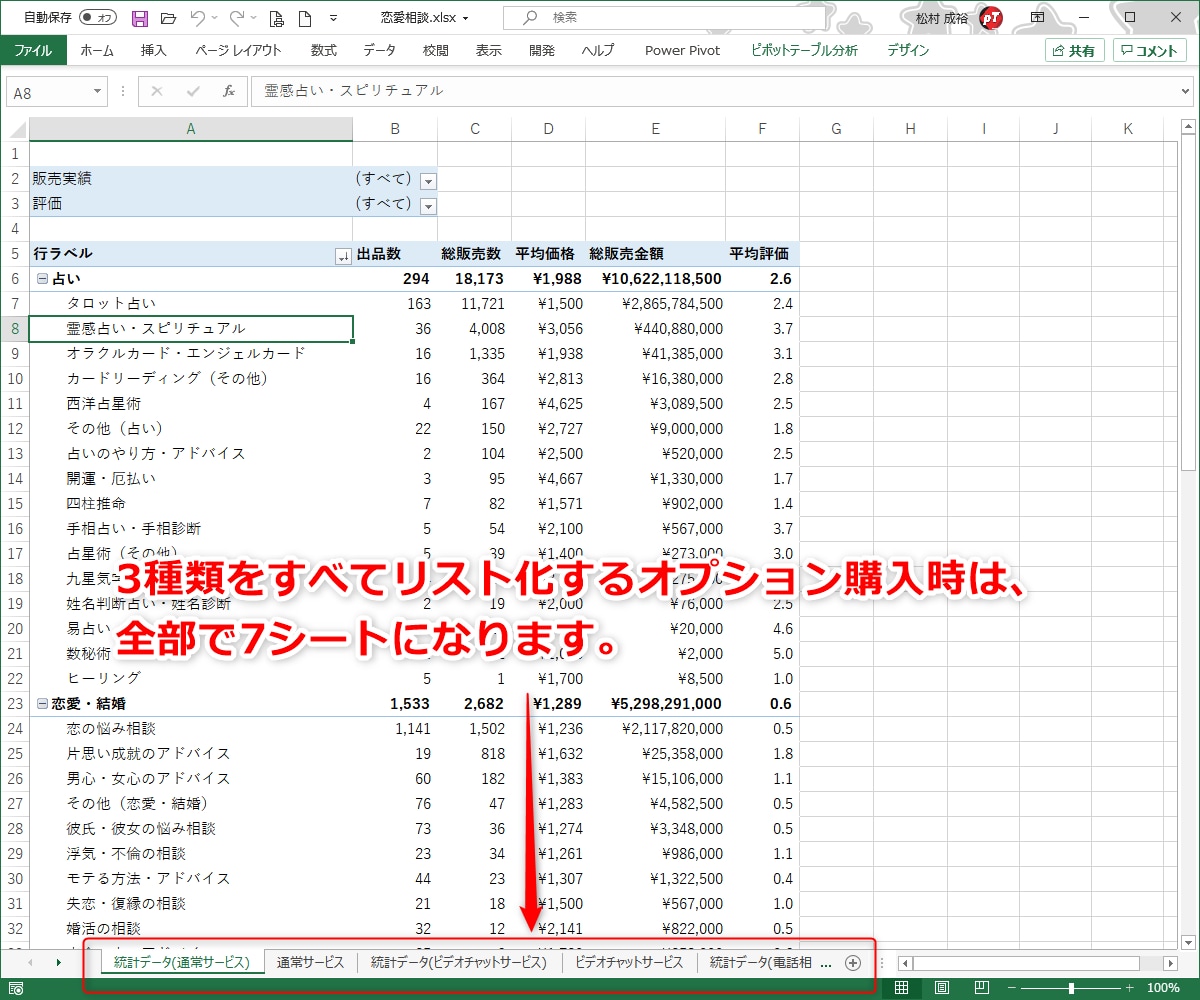Open the デザイン ribbon tab
Image resolution: width=1200 pixels, height=1000 pixels.
pyautogui.click(x=908, y=50)
